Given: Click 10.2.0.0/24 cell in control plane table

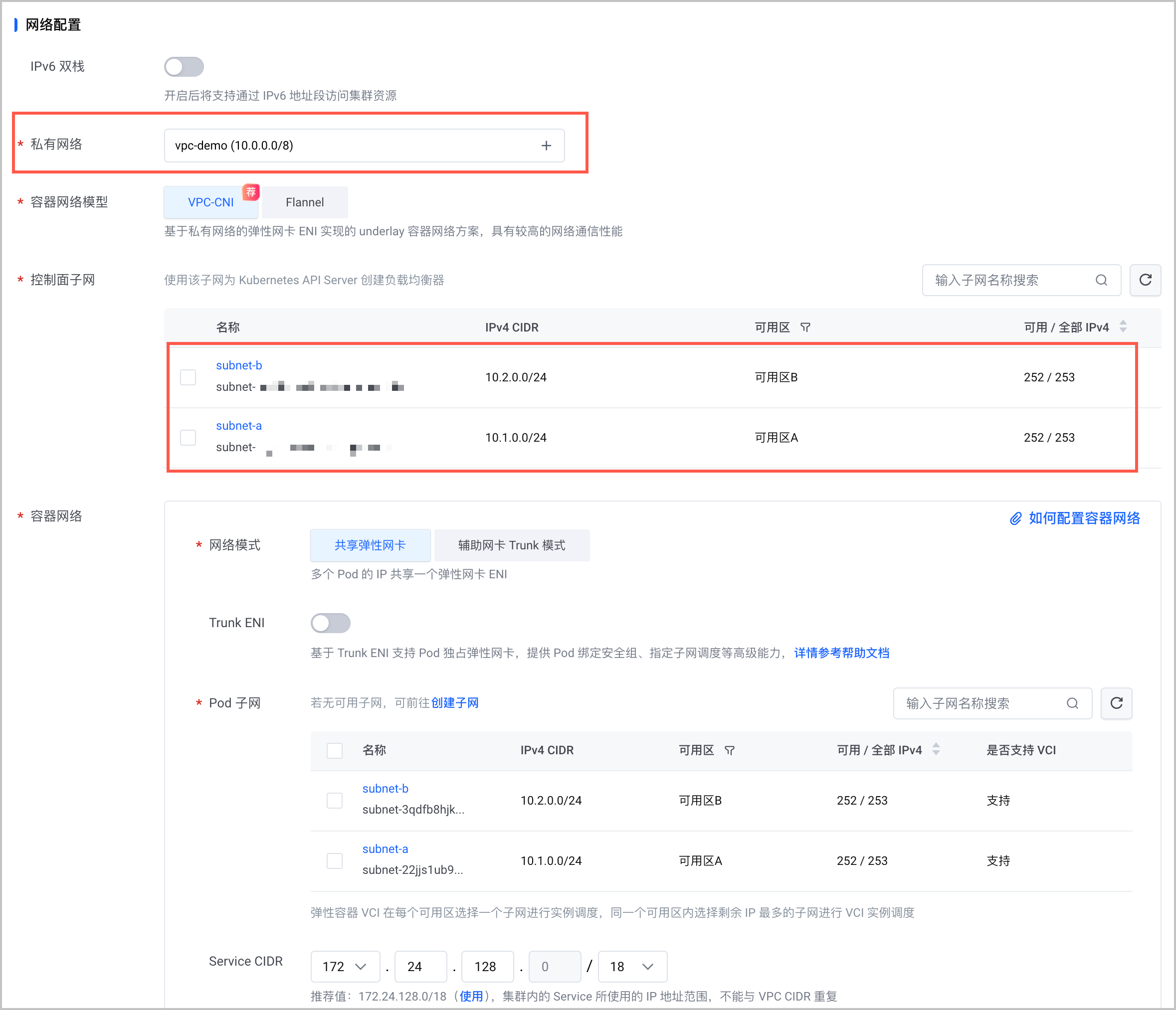Looking at the screenshot, I should (516, 377).
